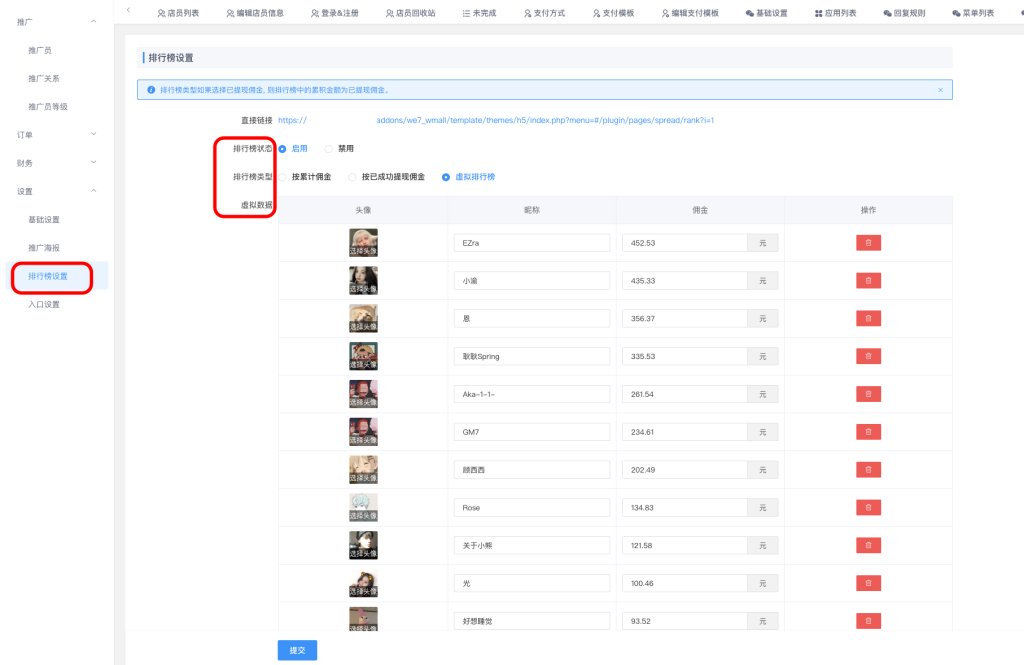Remove the GM7 entry via trash icon
Viewport: 1024px width, 665px height.
click(868, 431)
